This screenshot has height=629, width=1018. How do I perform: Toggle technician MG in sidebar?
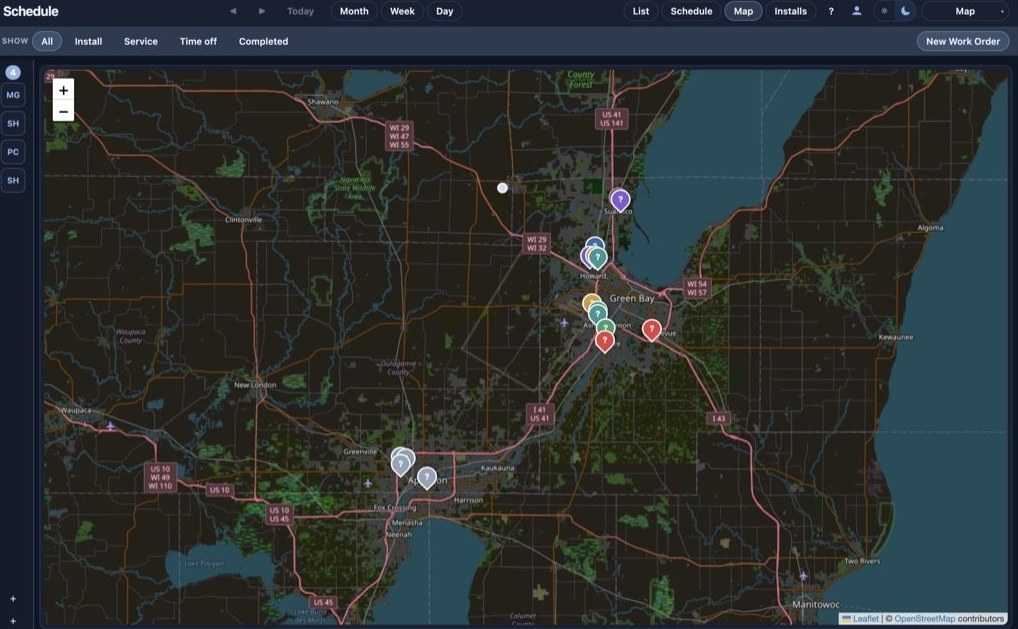(13, 95)
